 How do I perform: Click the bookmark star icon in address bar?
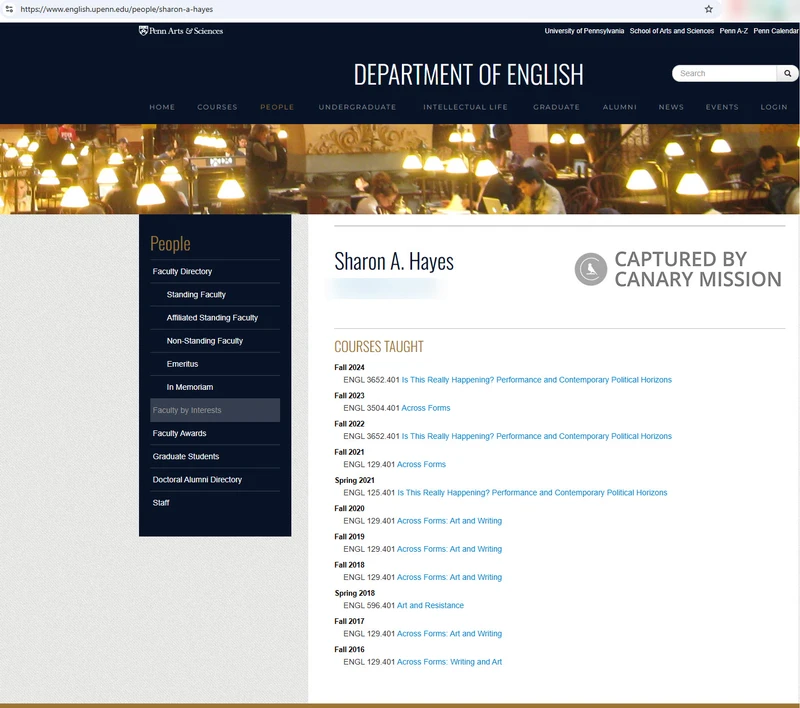(709, 9)
